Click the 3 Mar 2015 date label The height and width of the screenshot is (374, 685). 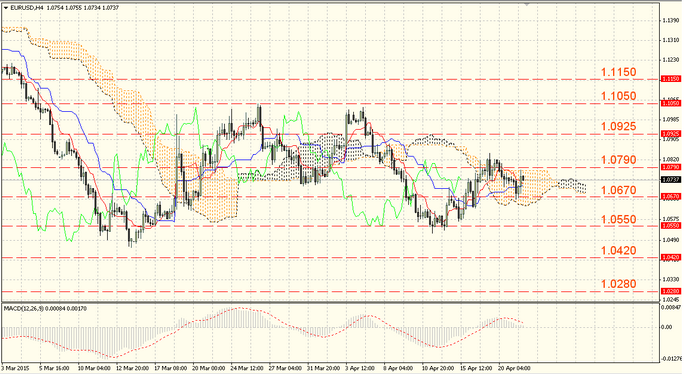pyautogui.click(x=15, y=368)
